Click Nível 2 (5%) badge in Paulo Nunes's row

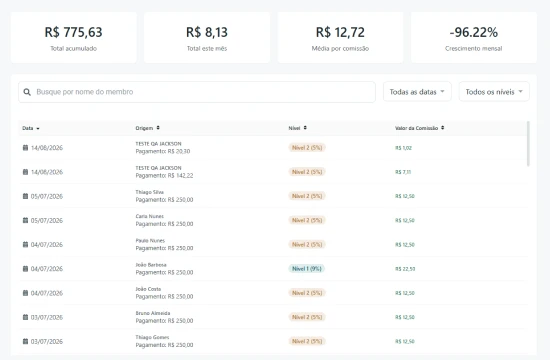click(x=307, y=245)
